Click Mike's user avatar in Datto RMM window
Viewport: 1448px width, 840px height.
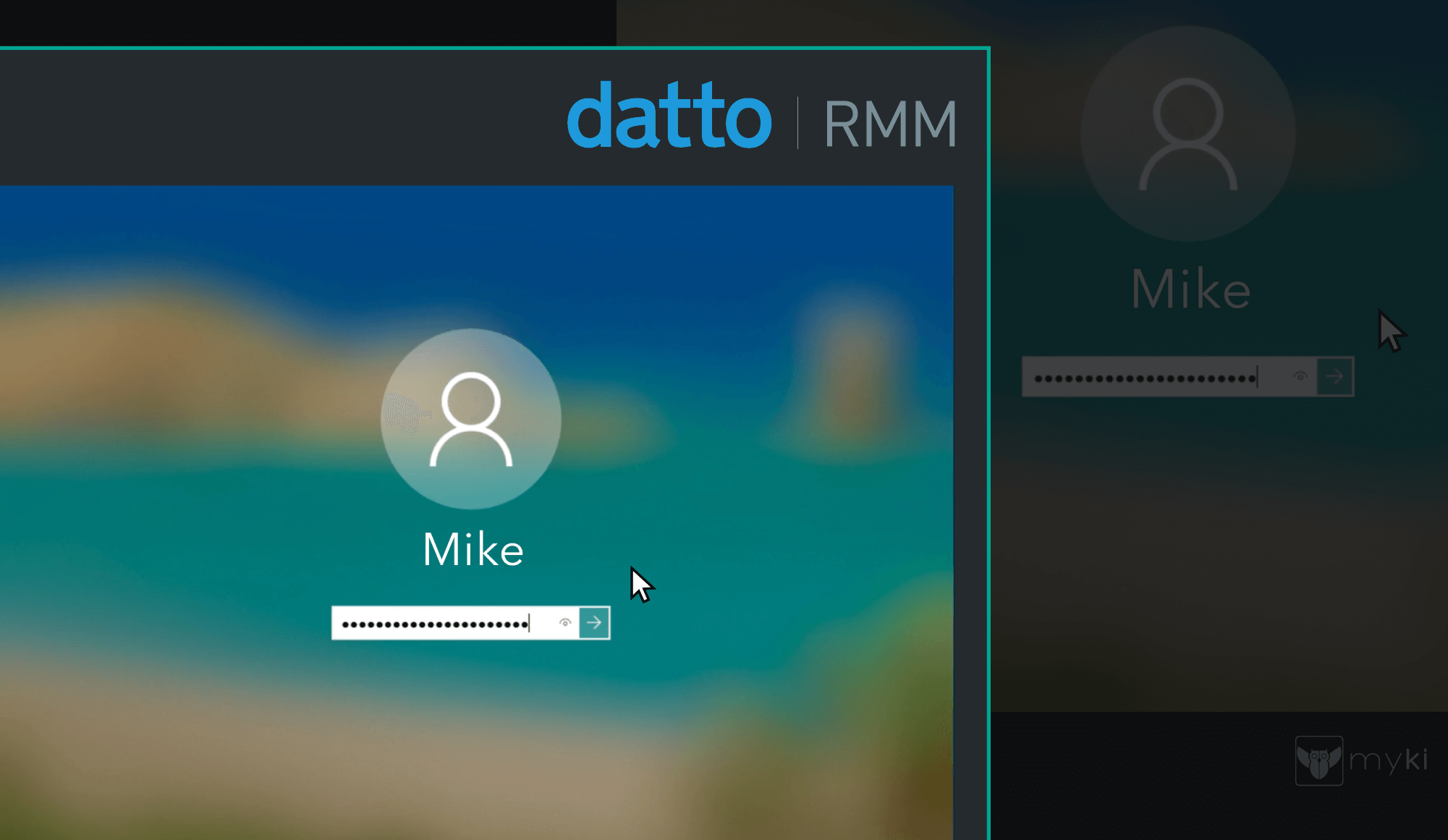[x=471, y=419]
